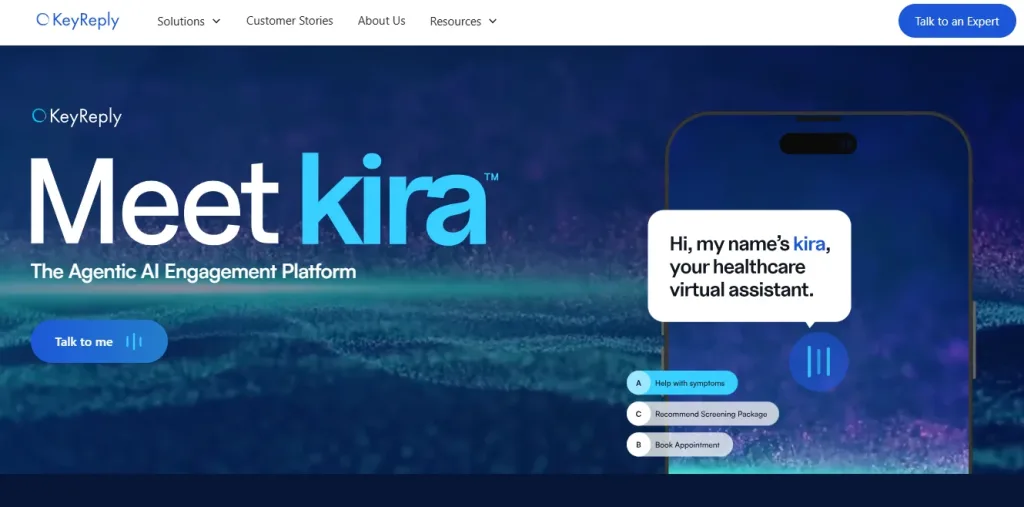
Task: Go to About Us
Action: coord(381,21)
